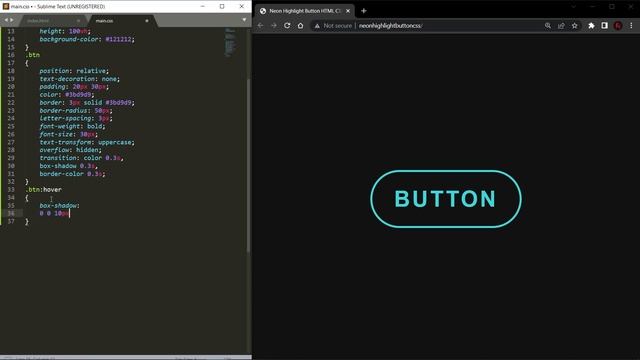
Task: Click the address bar URL neonhighlightbuttoncss
Action: click(x=390, y=26)
